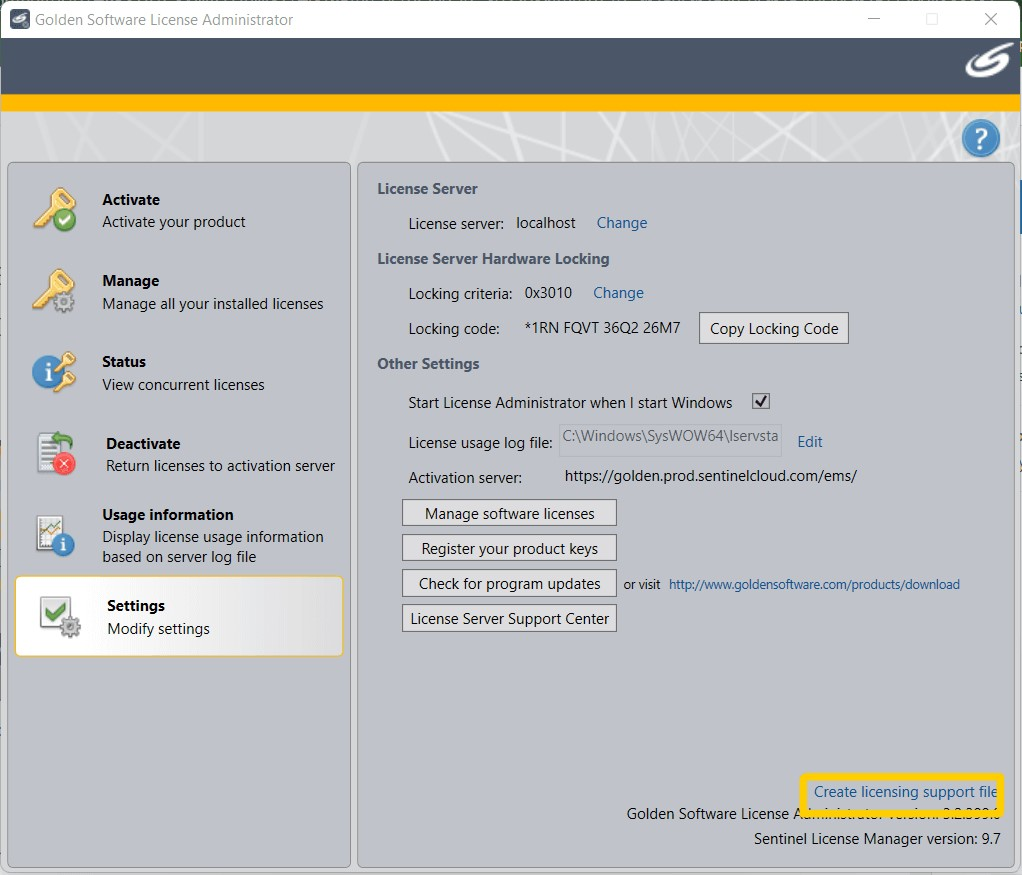Open the Activate your product section
Viewport: 1022px width, 875px height.
(179, 210)
